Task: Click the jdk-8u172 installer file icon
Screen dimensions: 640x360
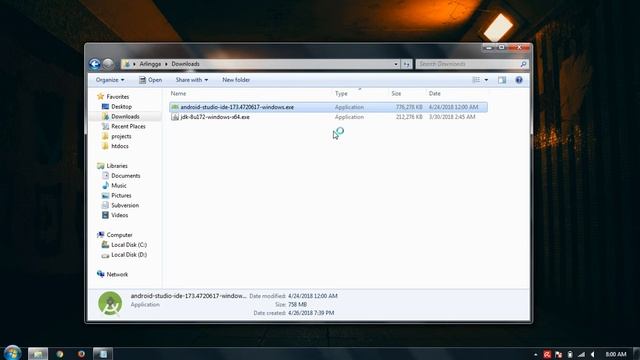Action: (175, 117)
